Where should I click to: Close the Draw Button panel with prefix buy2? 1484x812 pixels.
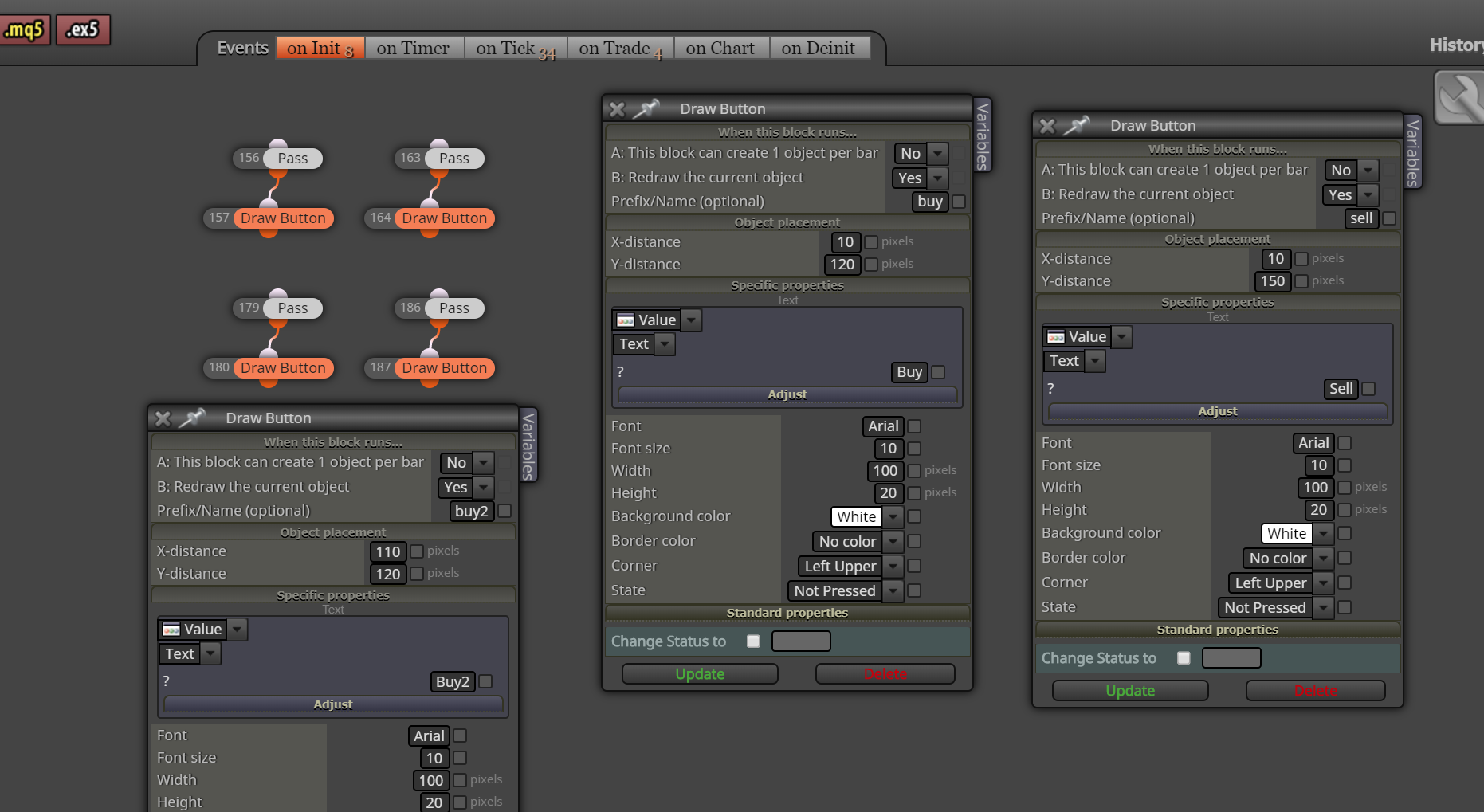pyautogui.click(x=163, y=418)
